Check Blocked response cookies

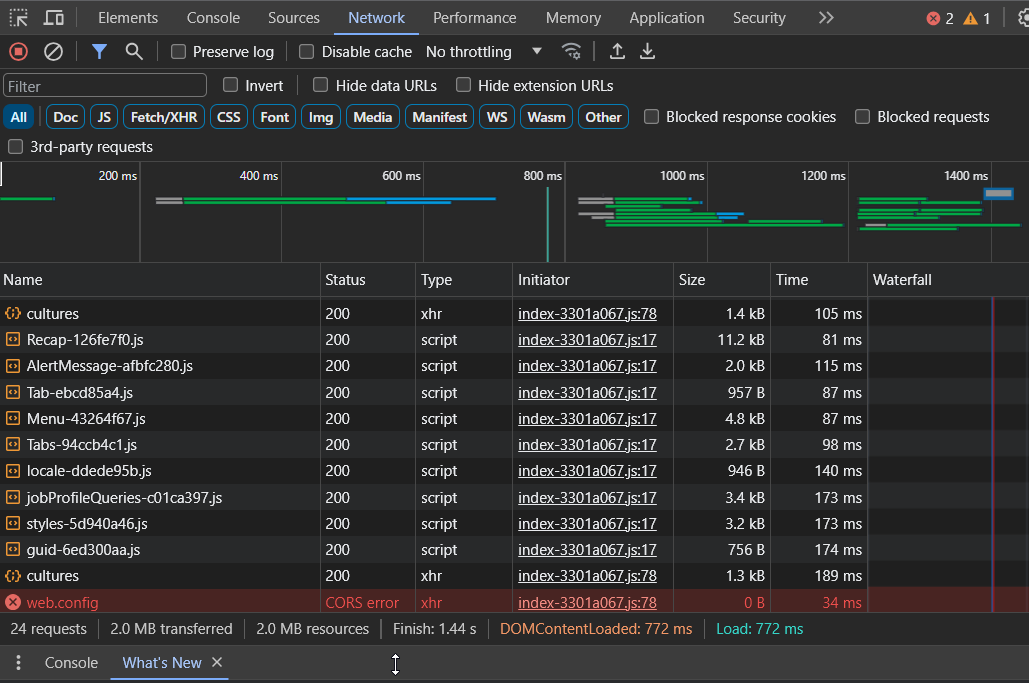(x=651, y=117)
